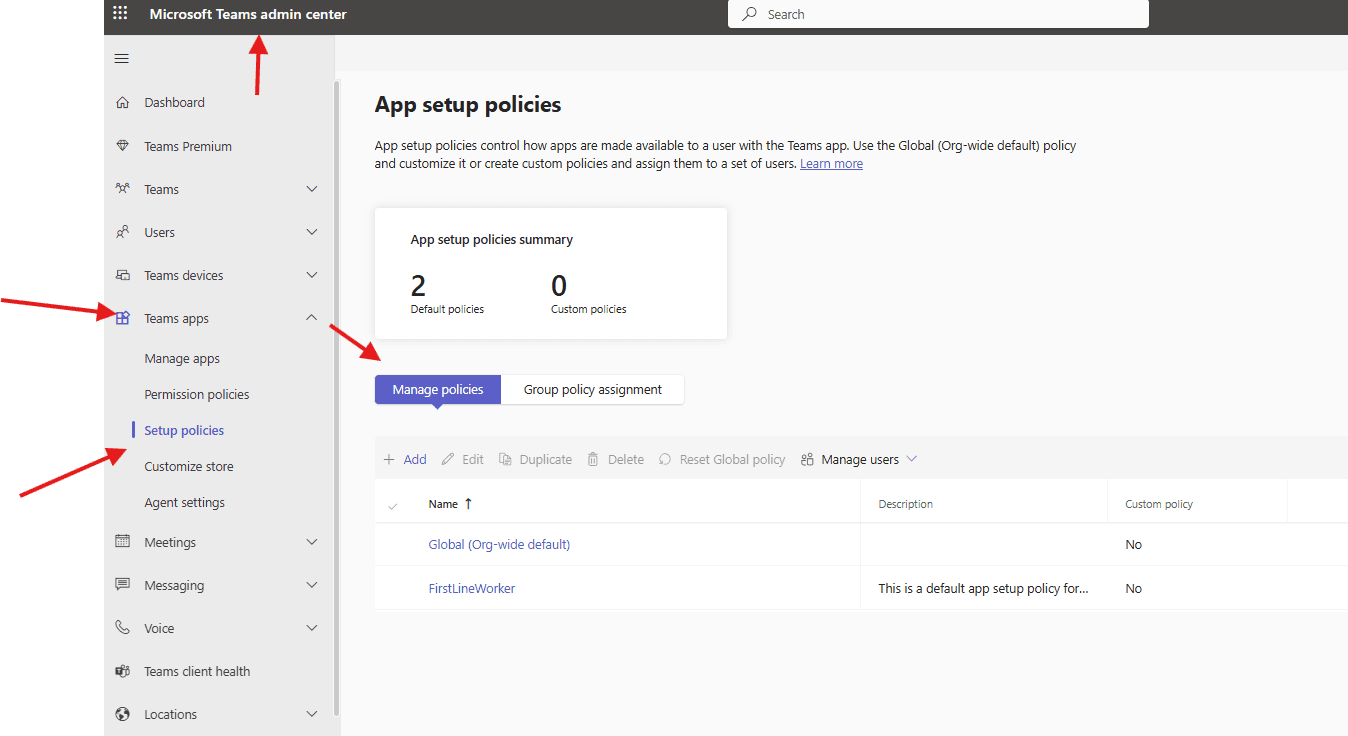Viewport: 1348px width, 736px height.
Task: Open the app launcher waffle icon
Action: [x=120, y=13]
